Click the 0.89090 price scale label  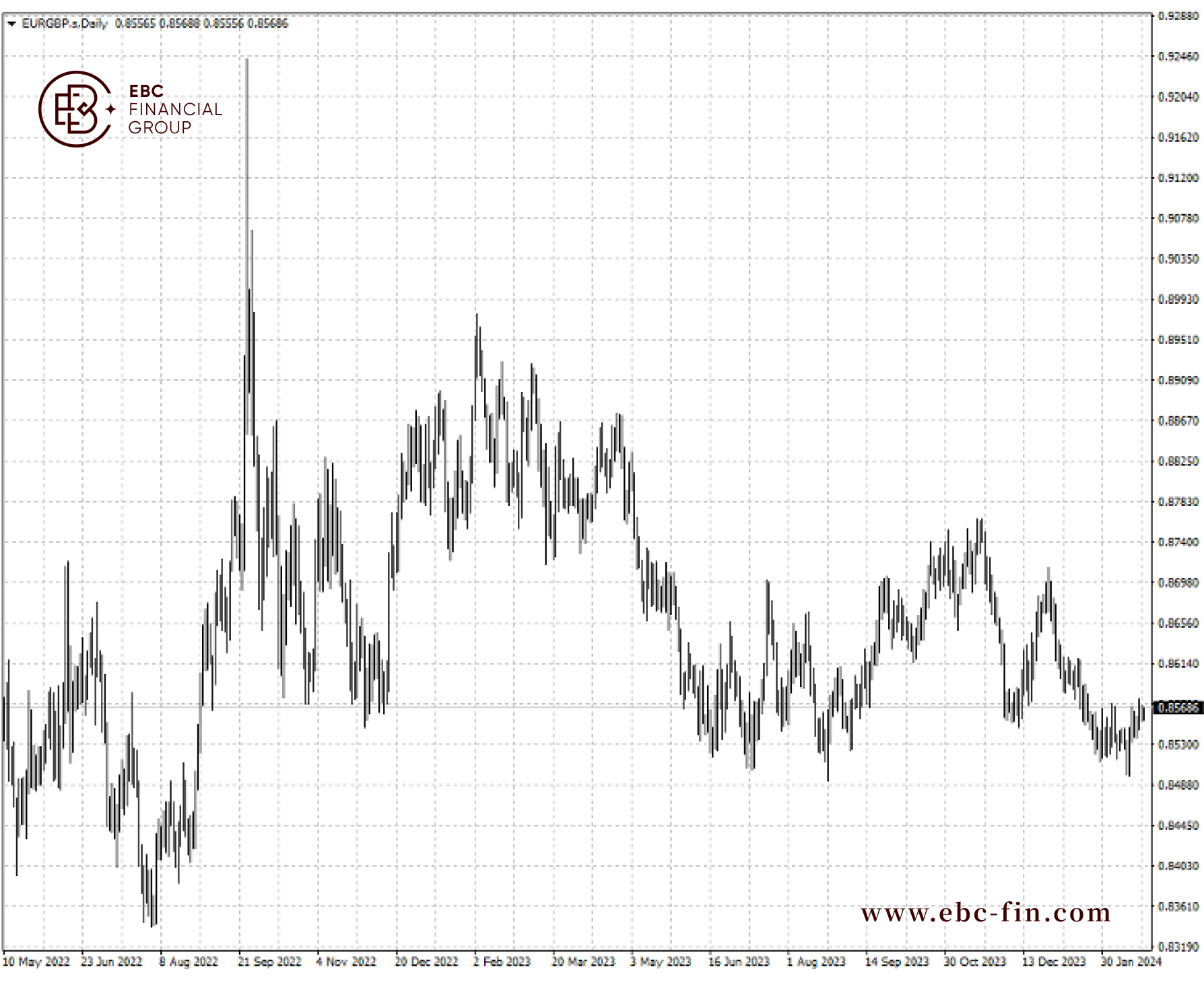pos(1178,380)
